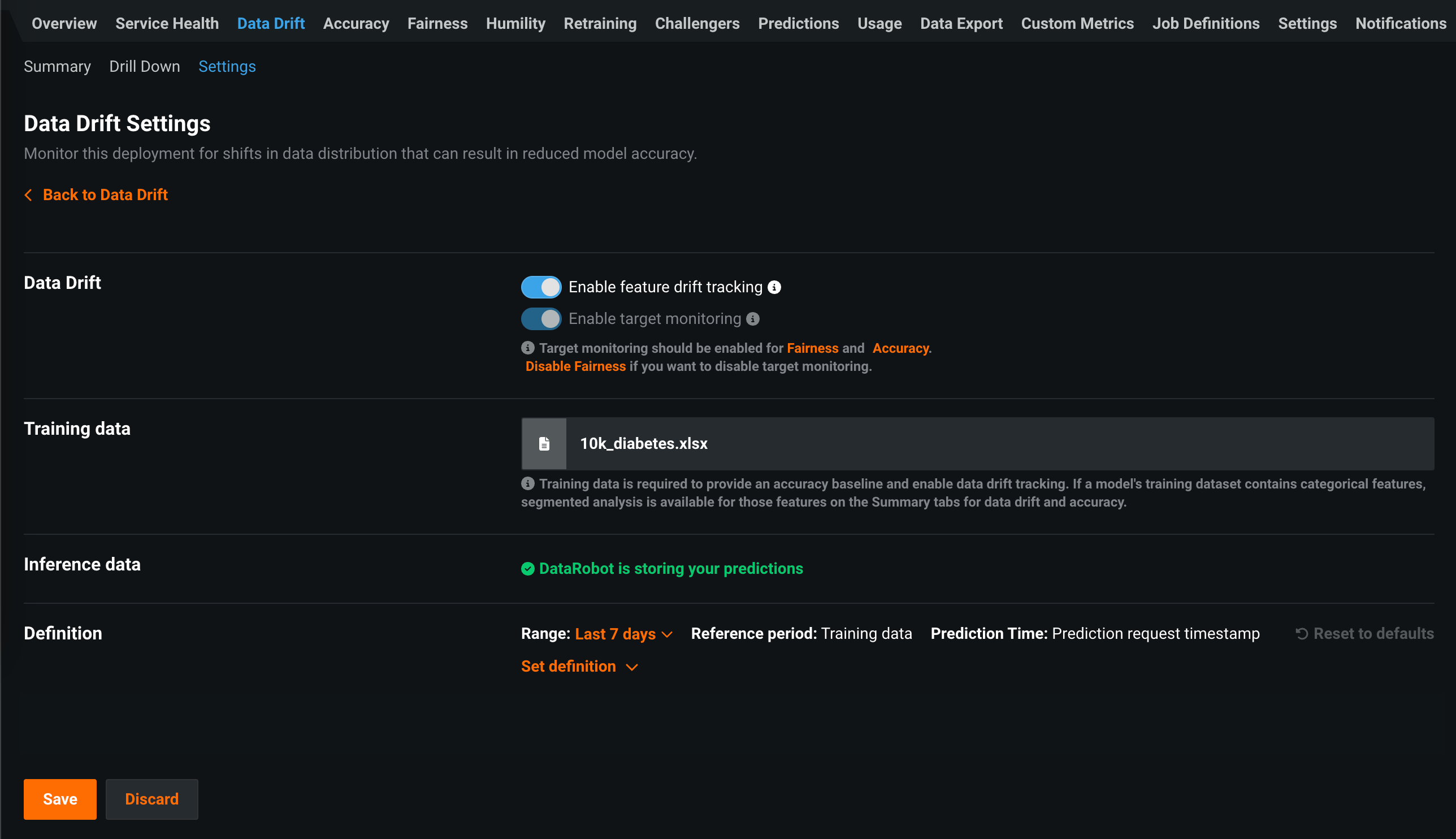Click info icon beside target monitoring
The image size is (1456, 839).
click(752, 319)
